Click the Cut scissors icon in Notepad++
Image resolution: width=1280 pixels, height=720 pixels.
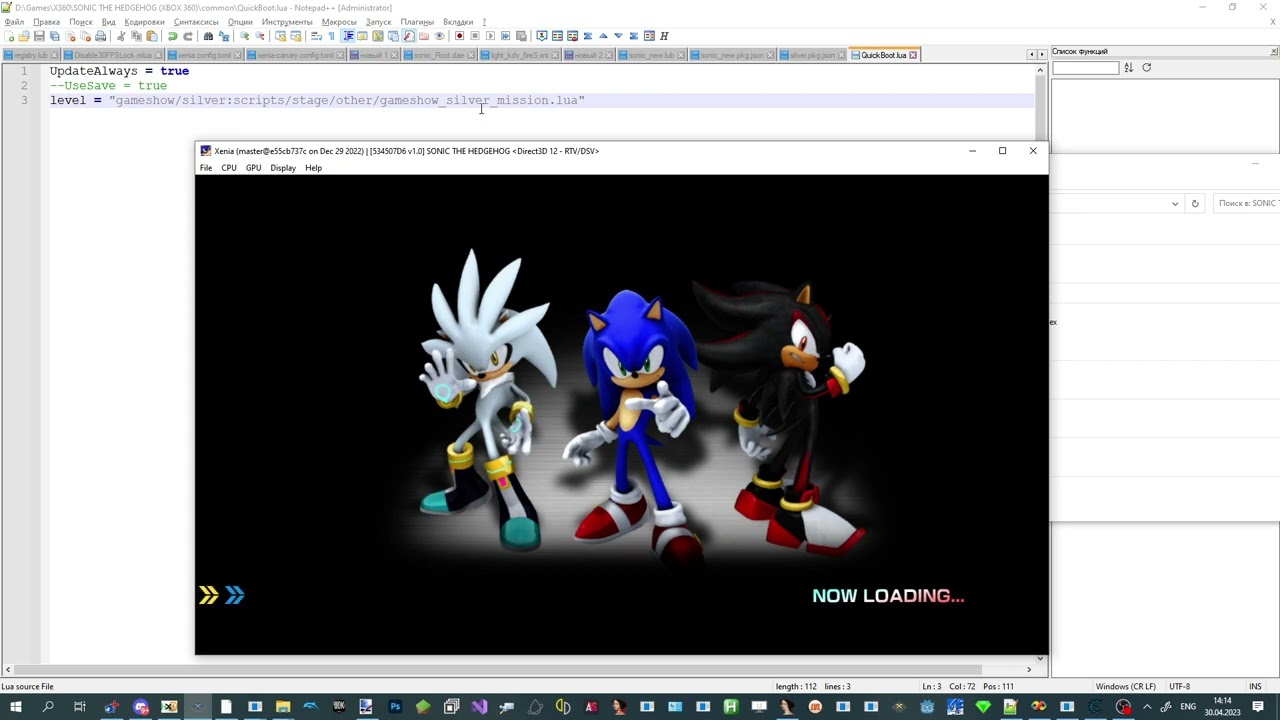pyautogui.click(x=121, y=36)
